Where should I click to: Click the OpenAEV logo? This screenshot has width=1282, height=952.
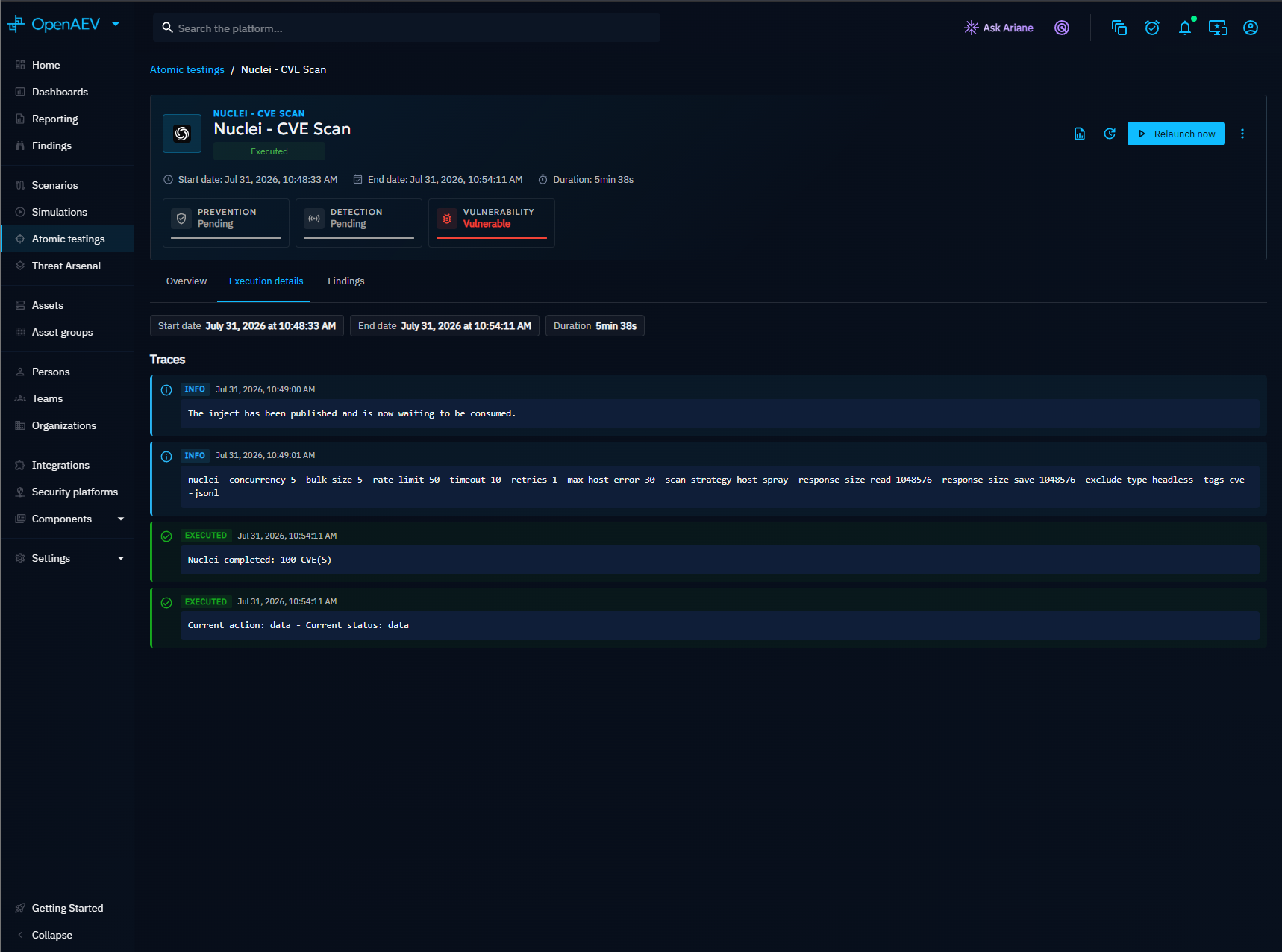pyautogui.click(x=54, y=25)
